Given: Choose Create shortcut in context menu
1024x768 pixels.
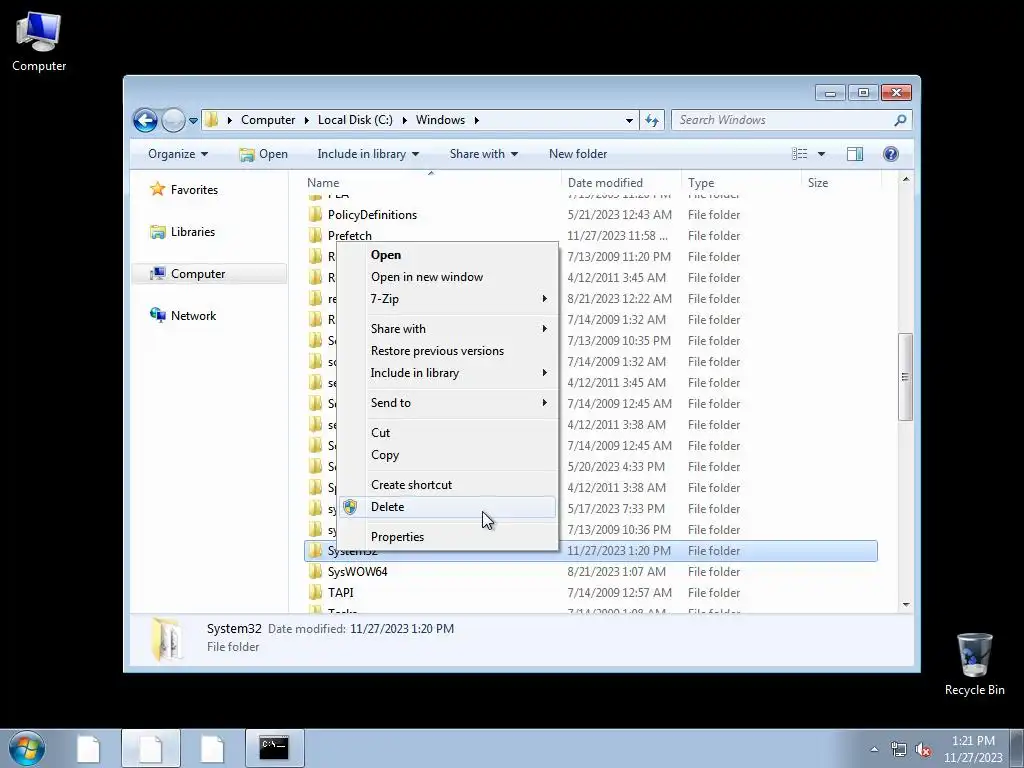Looking at the screenshot, I should coord(447,485).
